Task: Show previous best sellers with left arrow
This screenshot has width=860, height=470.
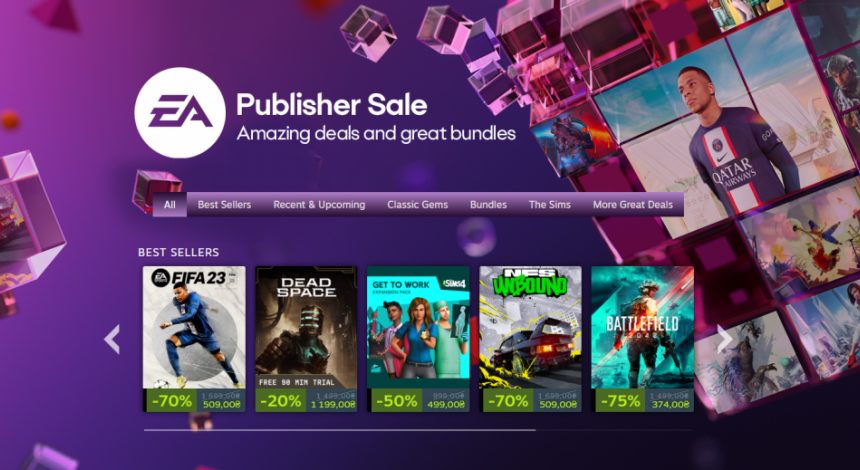Action: pos(112,339)
